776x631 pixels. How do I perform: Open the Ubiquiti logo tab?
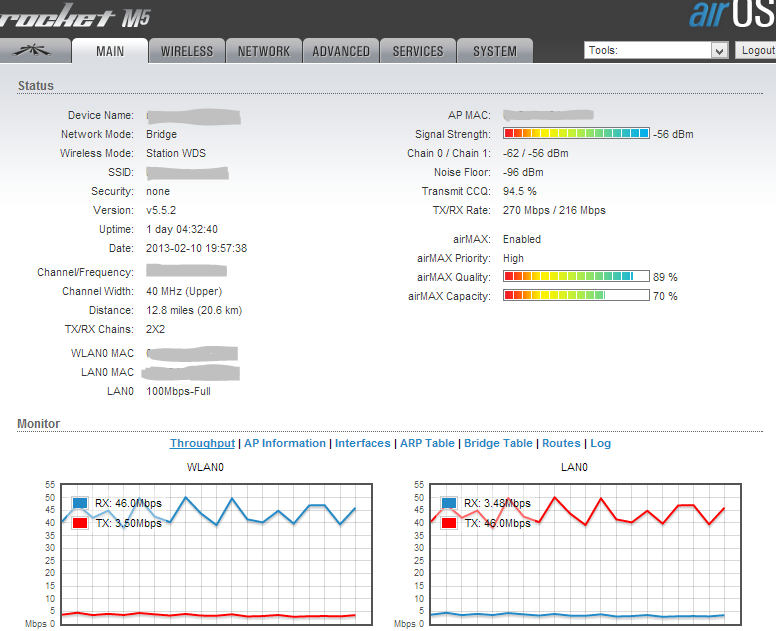(x=33, y=50)
